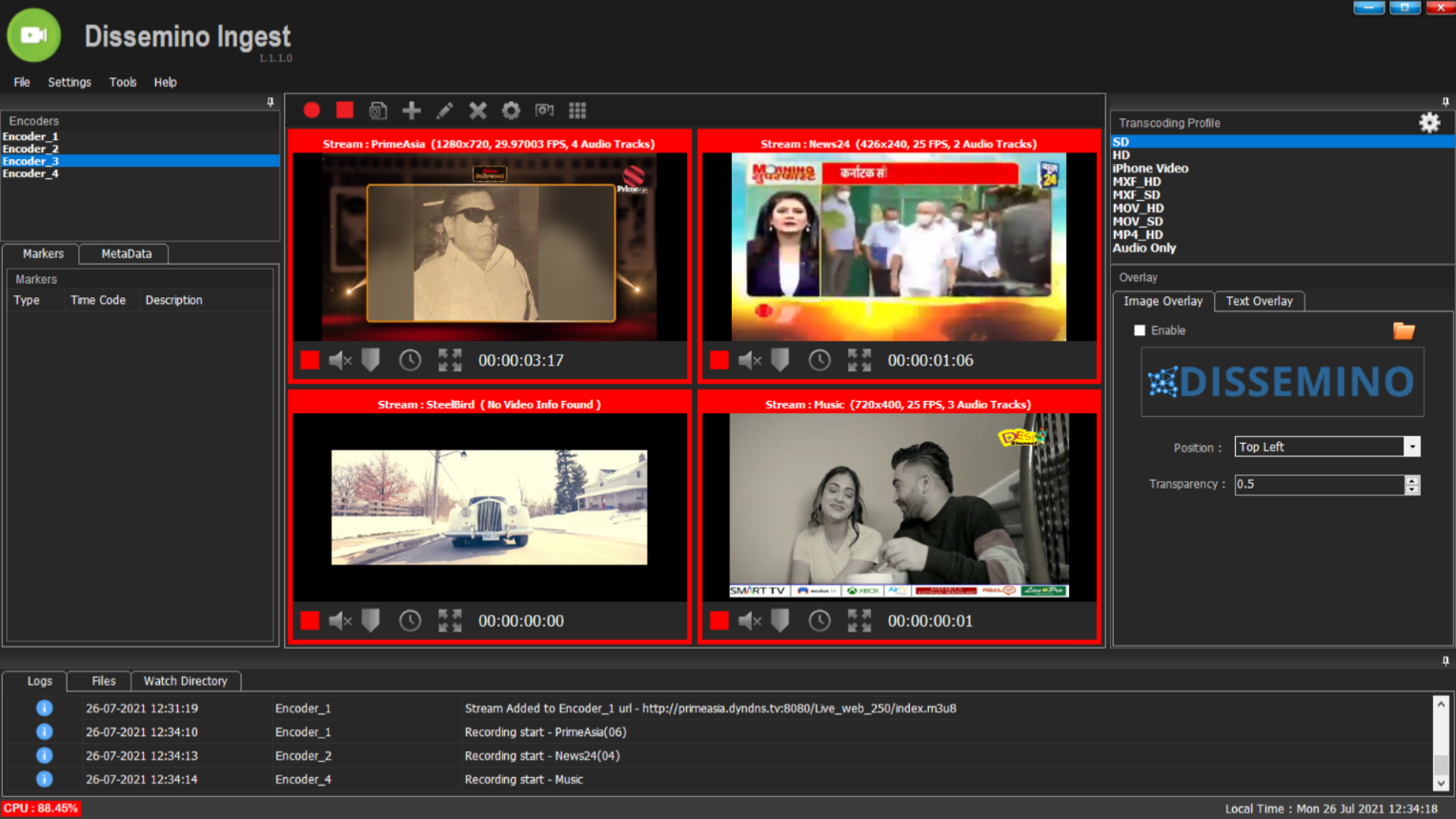Enable the Image Overlay checkbox
The height and width of the screenshot is (819, 1456).
1140,330
